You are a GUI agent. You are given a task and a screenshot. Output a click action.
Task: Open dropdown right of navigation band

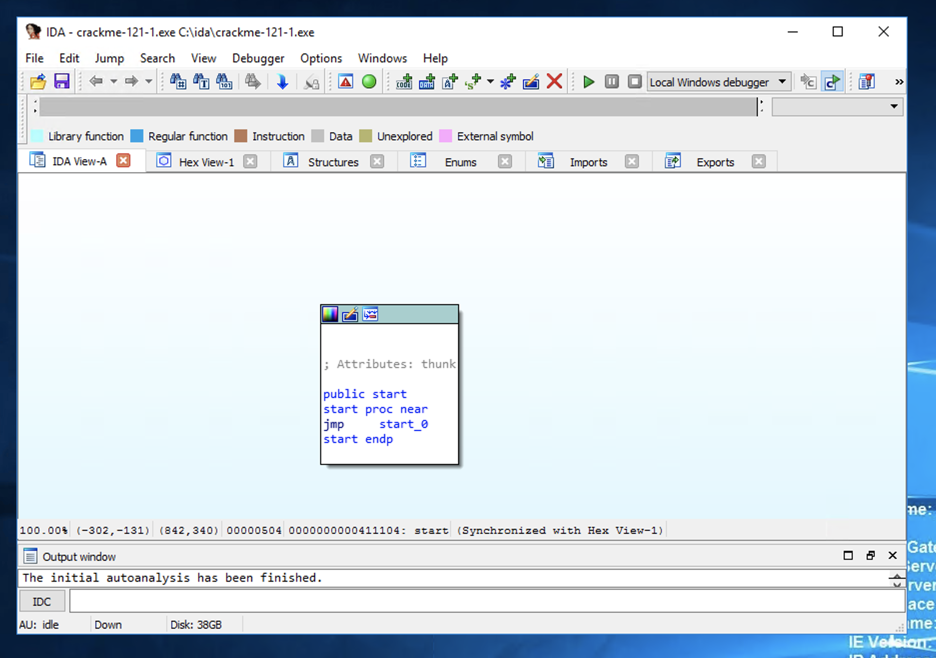[x=893, y=107]
